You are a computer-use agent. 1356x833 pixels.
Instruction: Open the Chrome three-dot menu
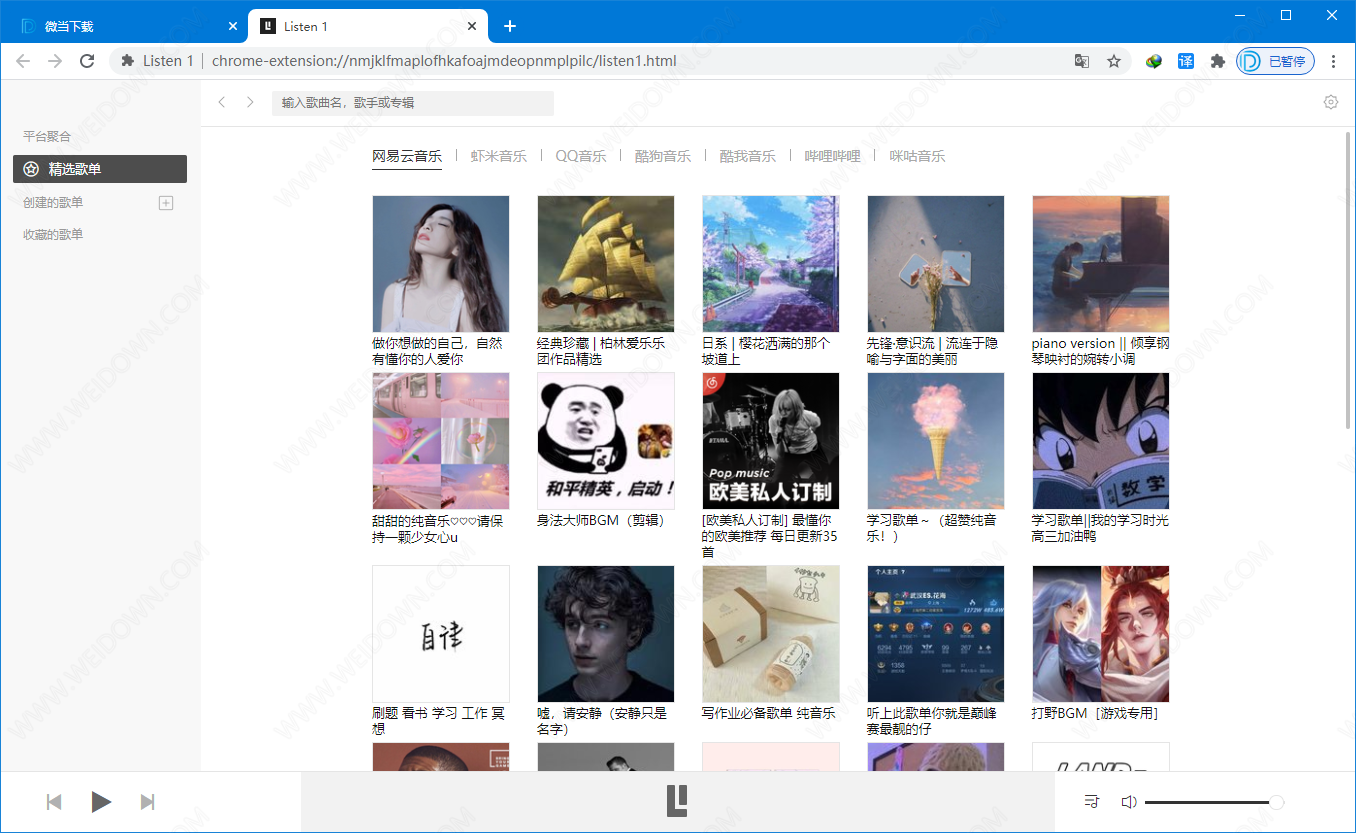tap(1334, 61)
